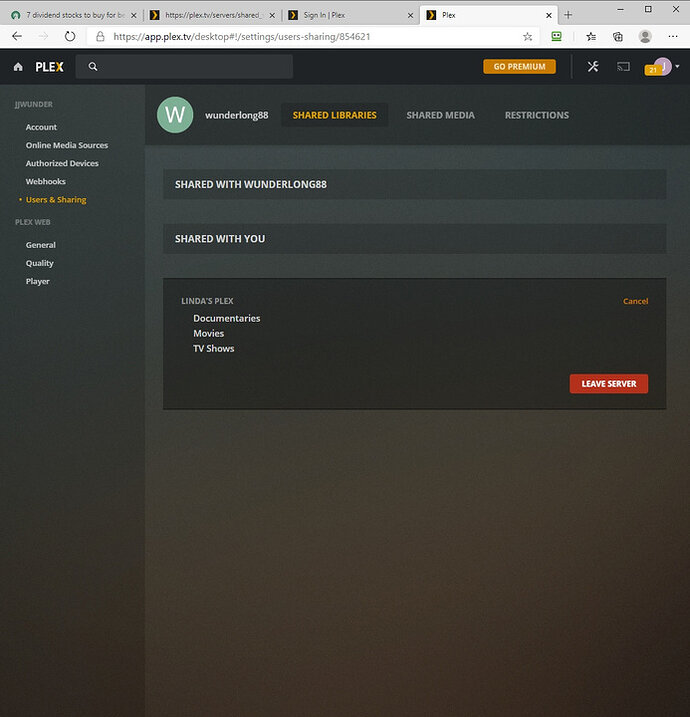Reload the page
690x717 pixels.
(70, 37)
